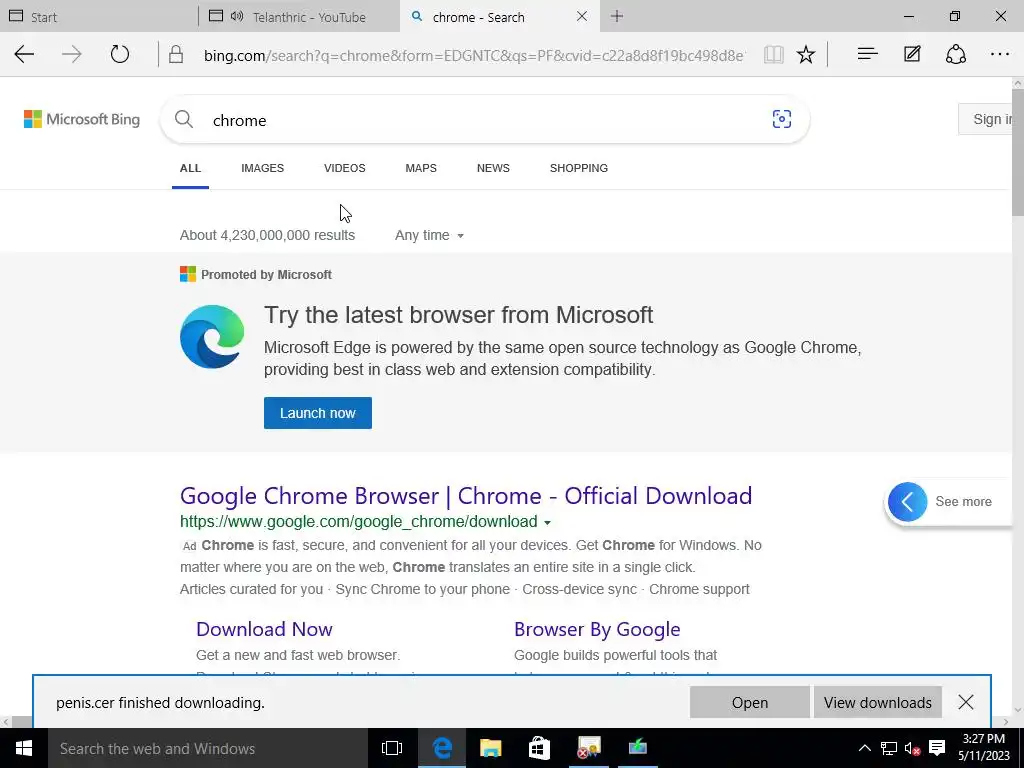Open Reading view book icon

774,54
